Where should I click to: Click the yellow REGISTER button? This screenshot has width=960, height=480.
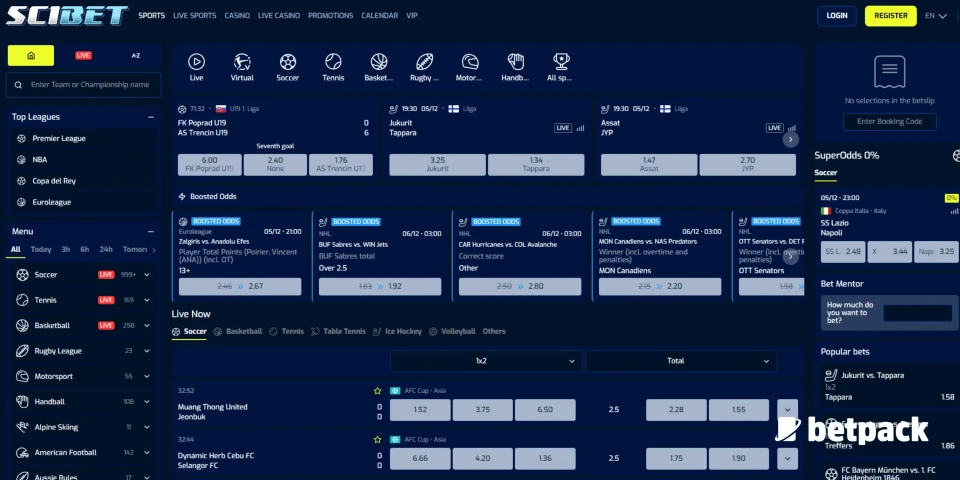pos(891,16)
